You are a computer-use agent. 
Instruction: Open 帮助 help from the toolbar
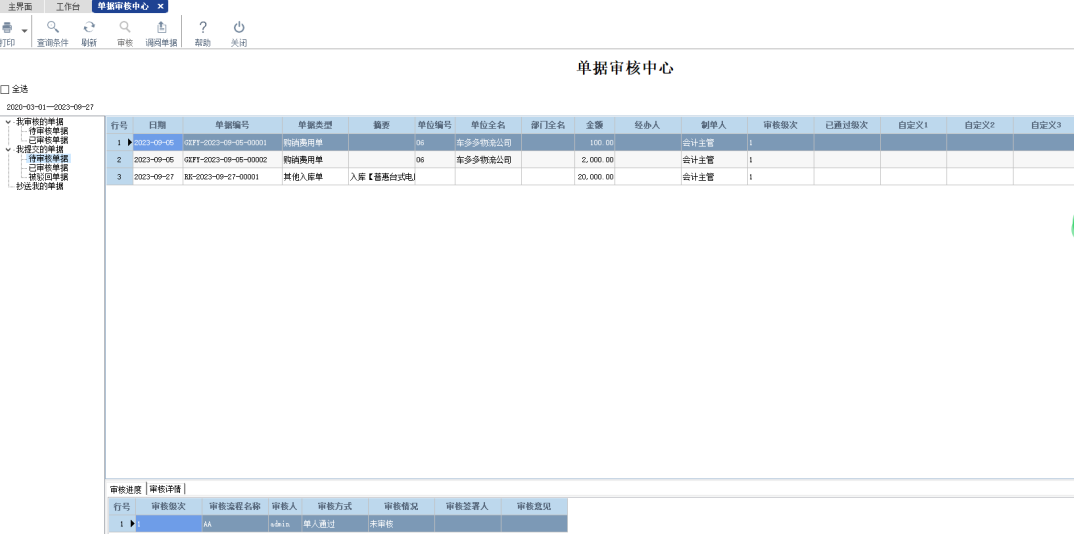[x=203, y=29]
